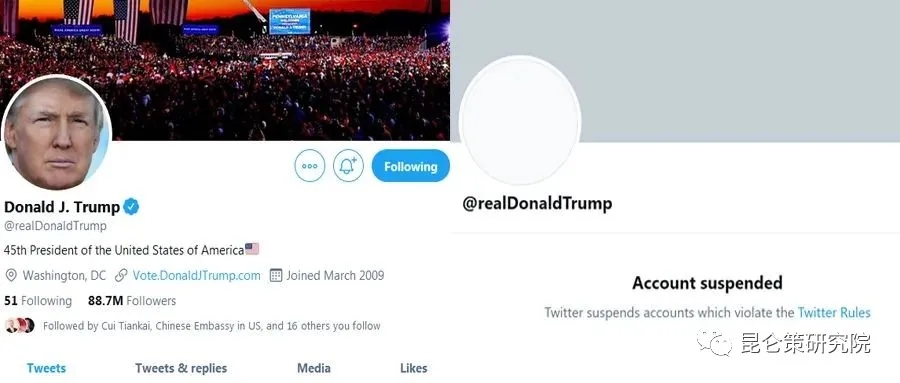900x383 pixels.
Task: Click the profile picture avatar
Action: tap(56, 133)
